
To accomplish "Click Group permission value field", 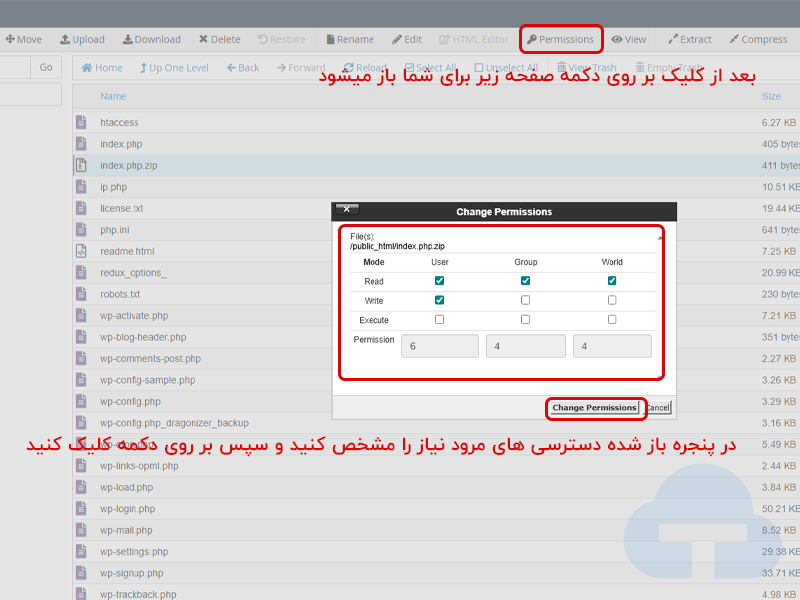I will pyautogui.click(x=526, y=346).
